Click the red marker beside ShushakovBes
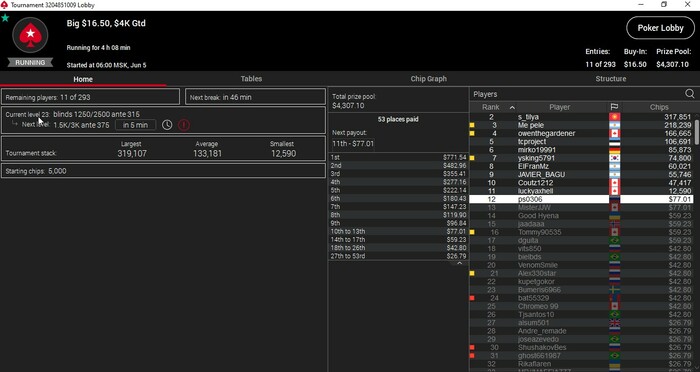The height and width of the screenshot is (372, 700). click(x=472, y=347)
